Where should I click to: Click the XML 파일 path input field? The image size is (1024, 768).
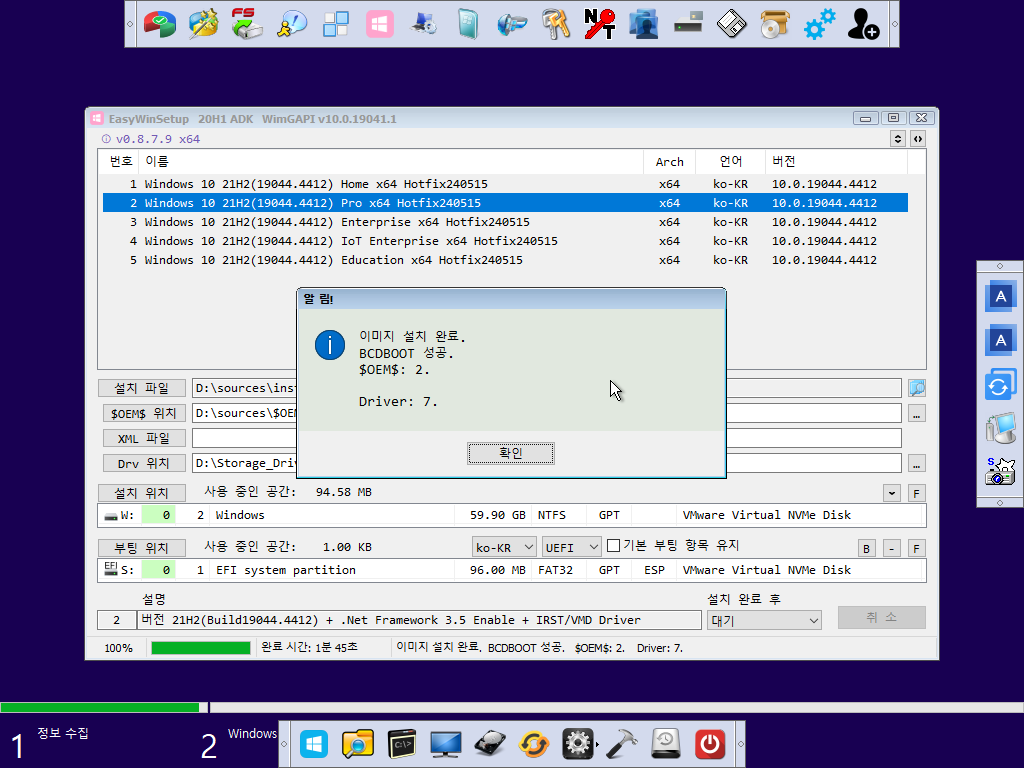point(547,438)
